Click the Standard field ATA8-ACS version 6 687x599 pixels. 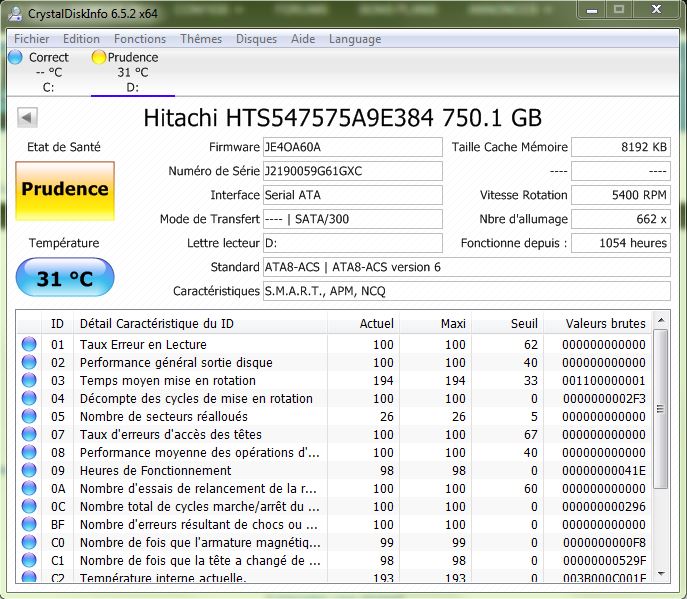pos(467,267)
